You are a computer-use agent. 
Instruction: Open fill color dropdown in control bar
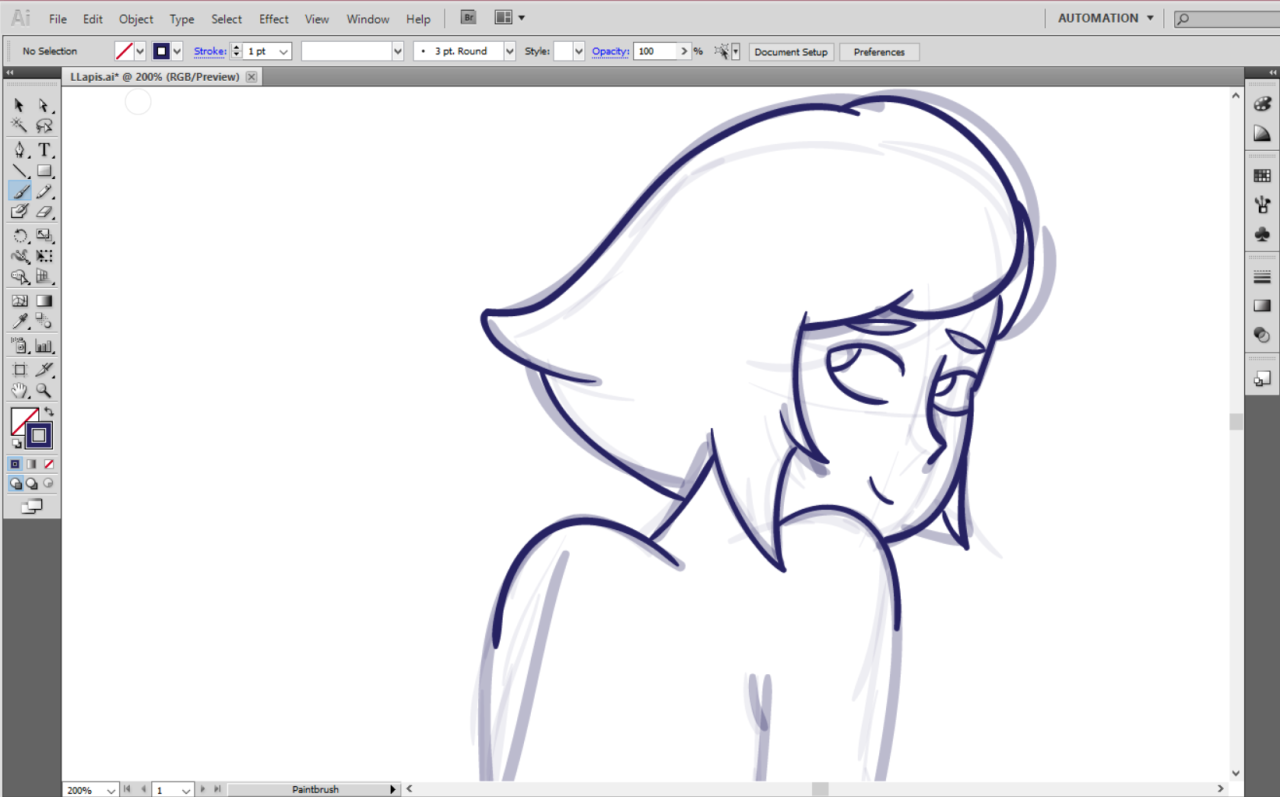(139, 51)
